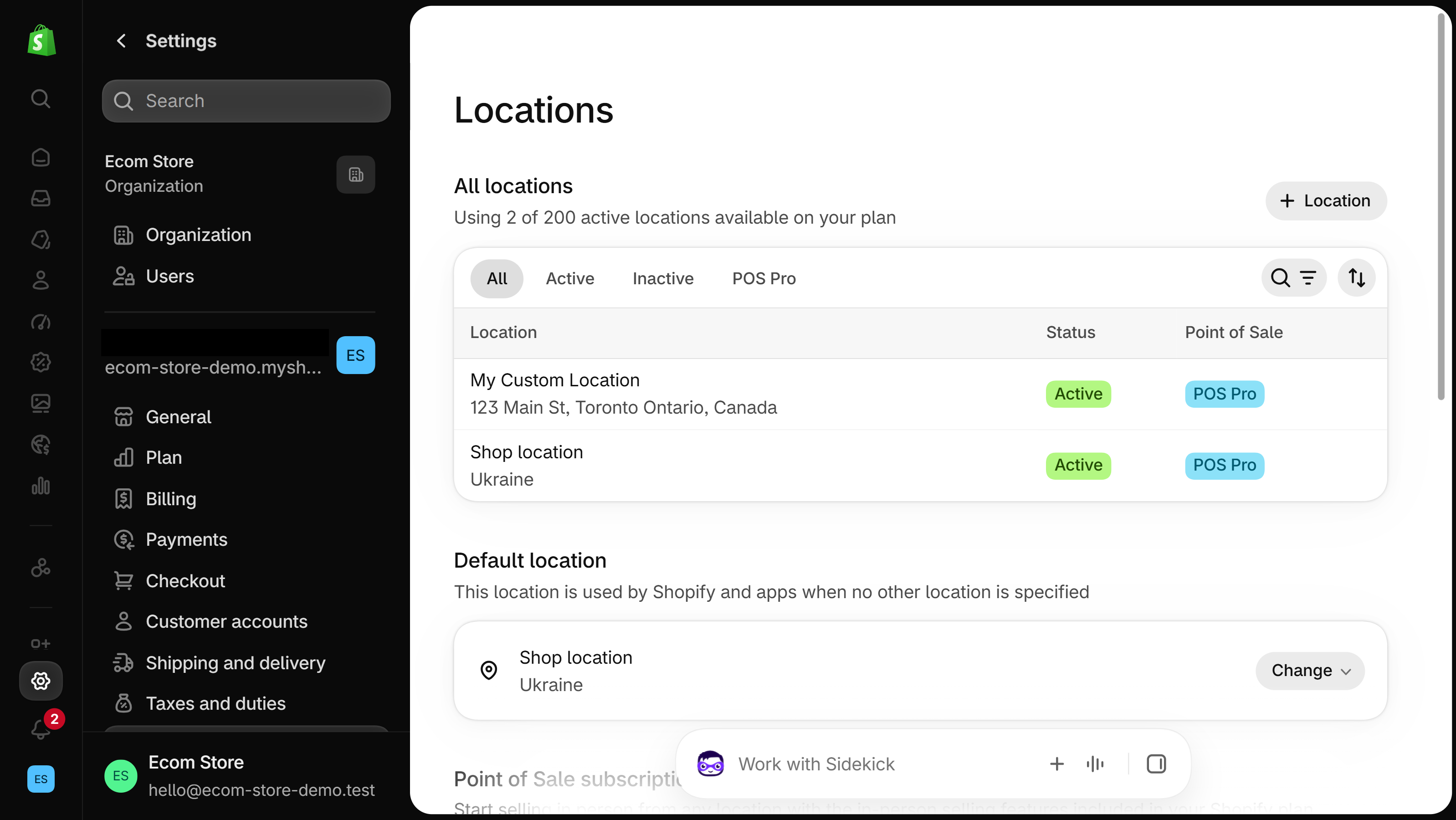1456x820 pixels.
Task: Switch to the Inactive tab
Action: tap(663, 279)
